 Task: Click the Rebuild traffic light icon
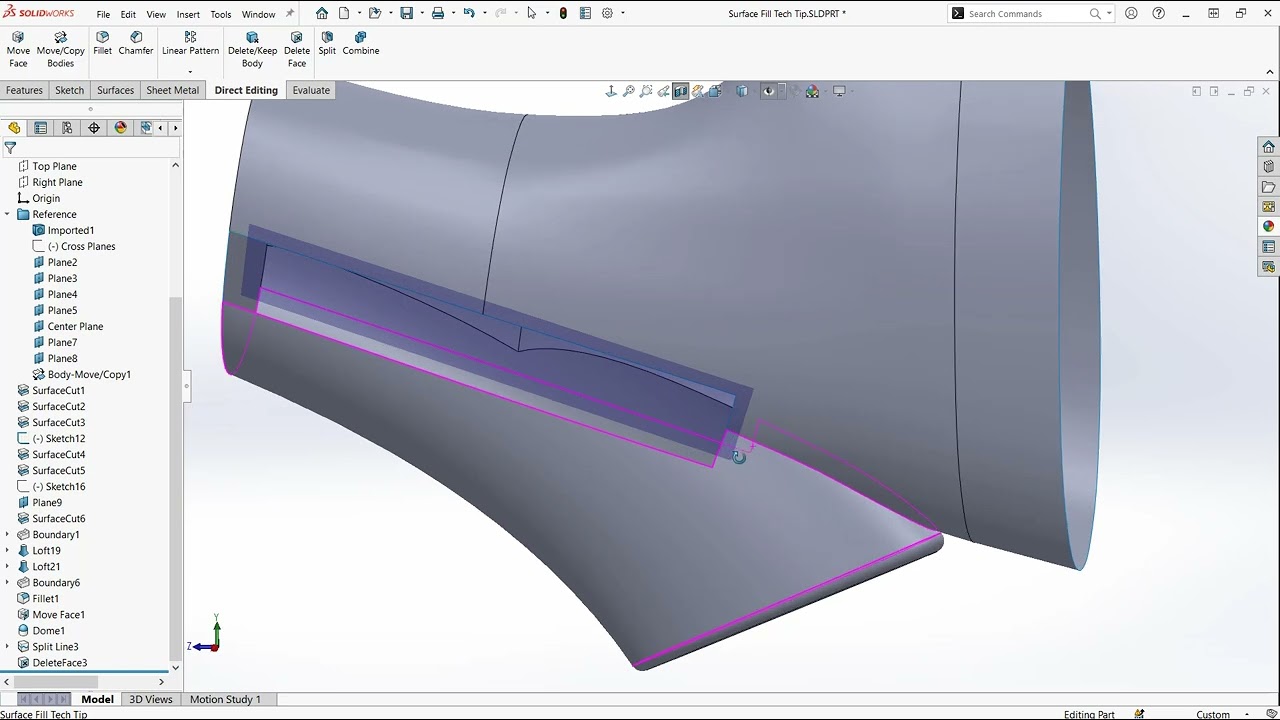[563, 13]
